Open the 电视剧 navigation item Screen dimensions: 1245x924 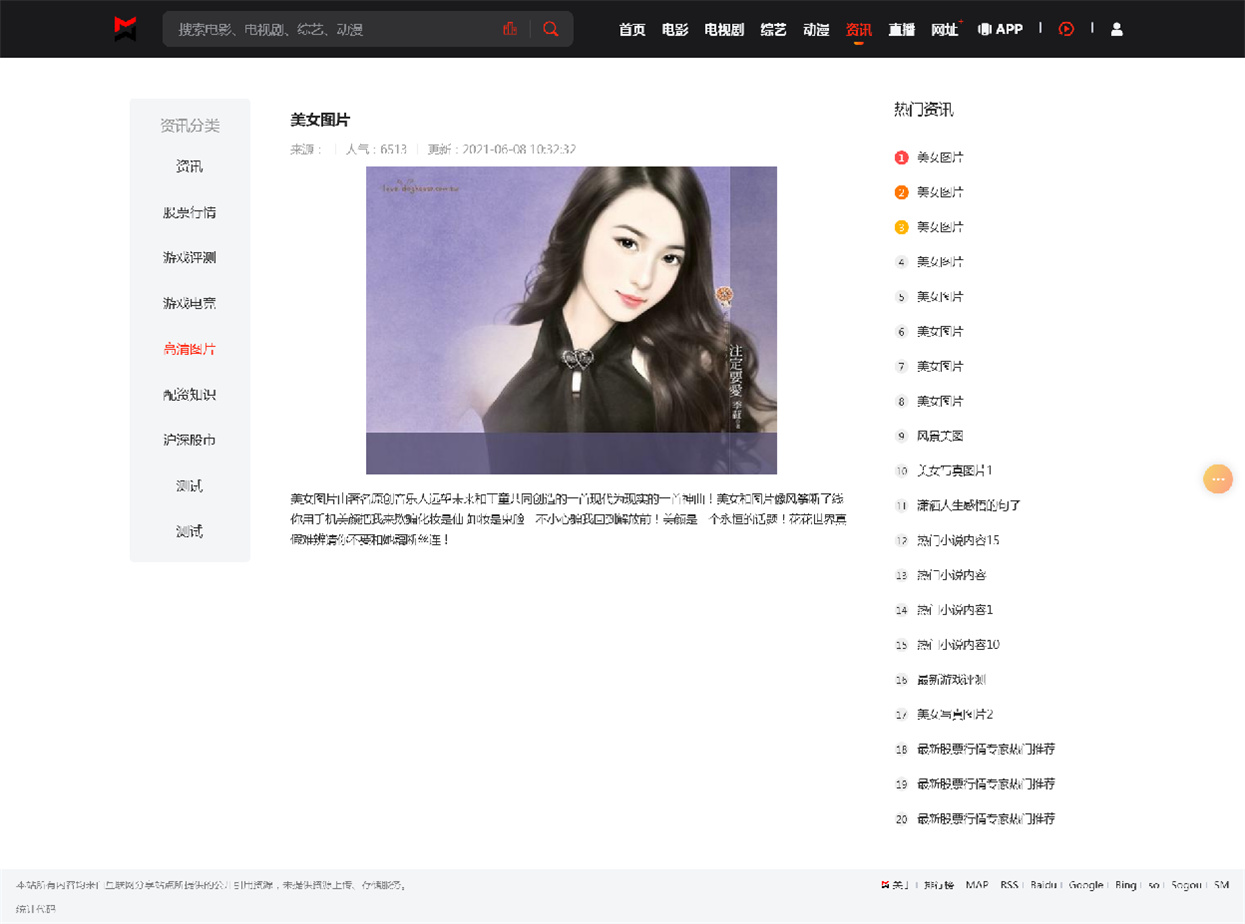724,29
